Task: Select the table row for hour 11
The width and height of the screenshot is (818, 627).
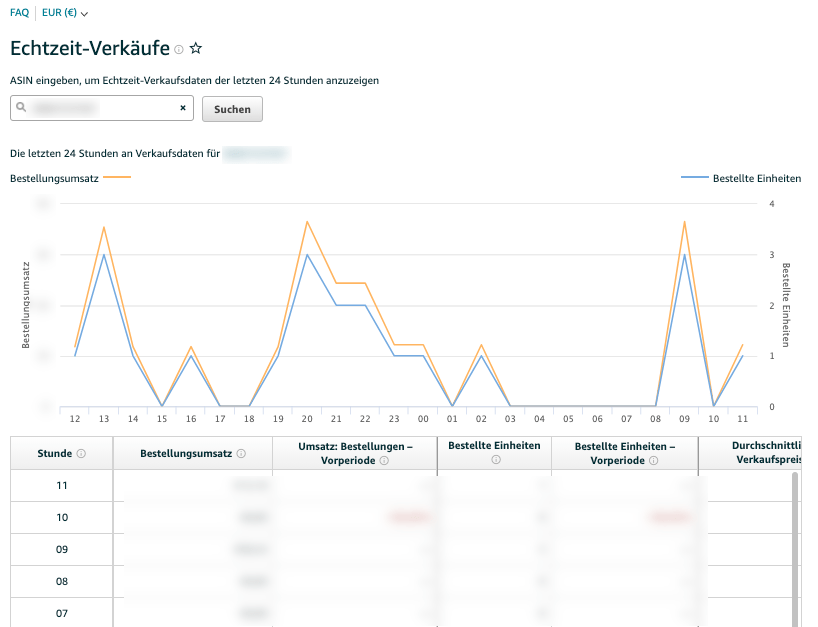Action: (x=61, y=485)
